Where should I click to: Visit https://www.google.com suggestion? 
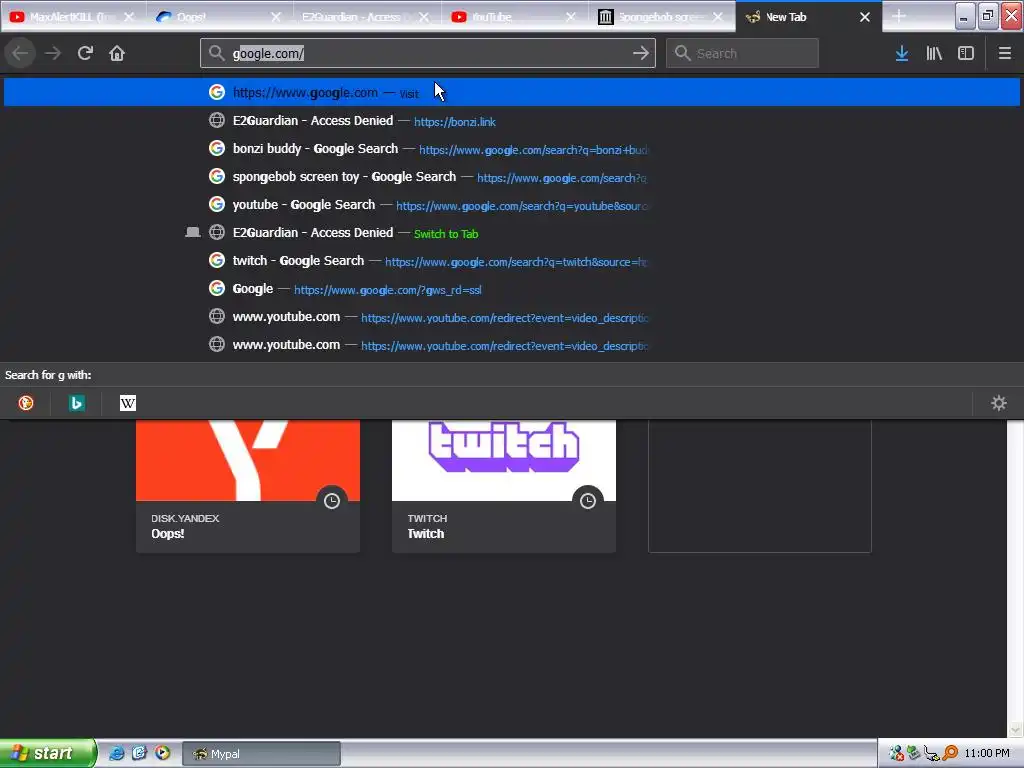pyautogui.click(x=512, y=93)
